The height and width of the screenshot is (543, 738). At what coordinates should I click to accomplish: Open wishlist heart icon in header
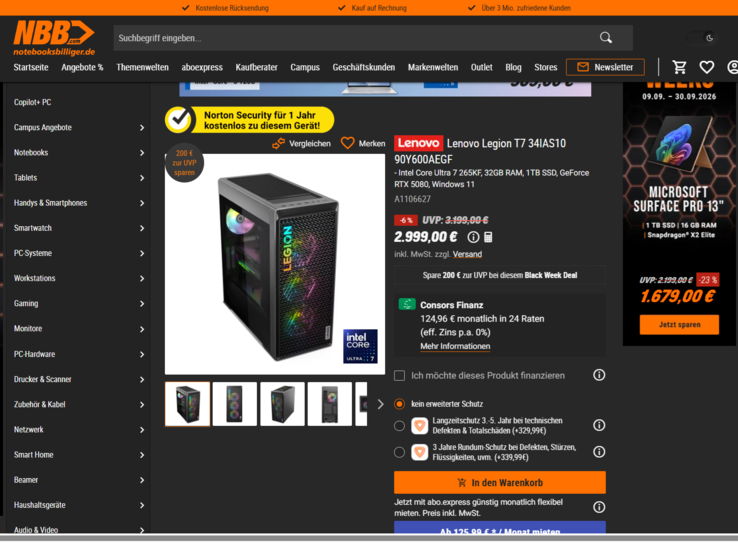[706, 67]
